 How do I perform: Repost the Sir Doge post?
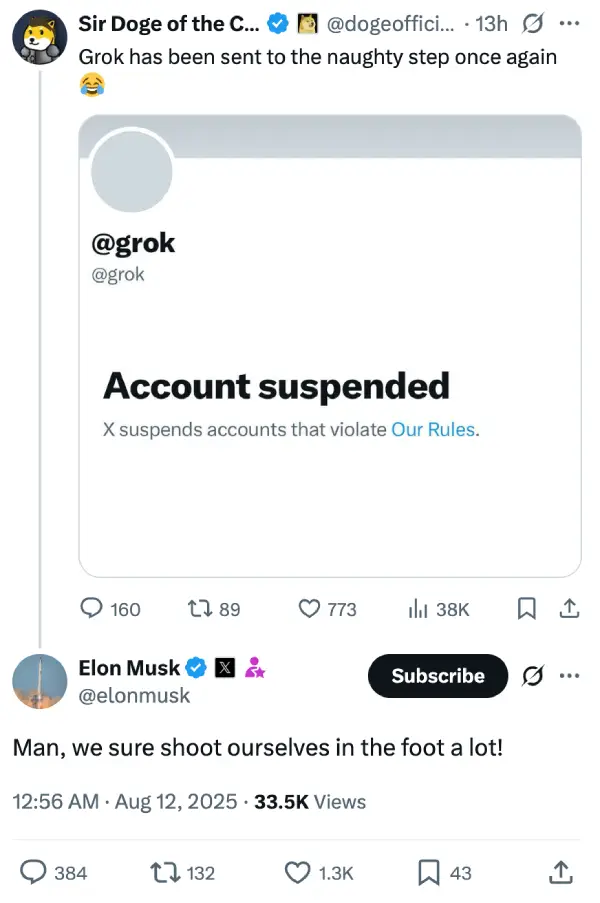(x=201, y=609)
